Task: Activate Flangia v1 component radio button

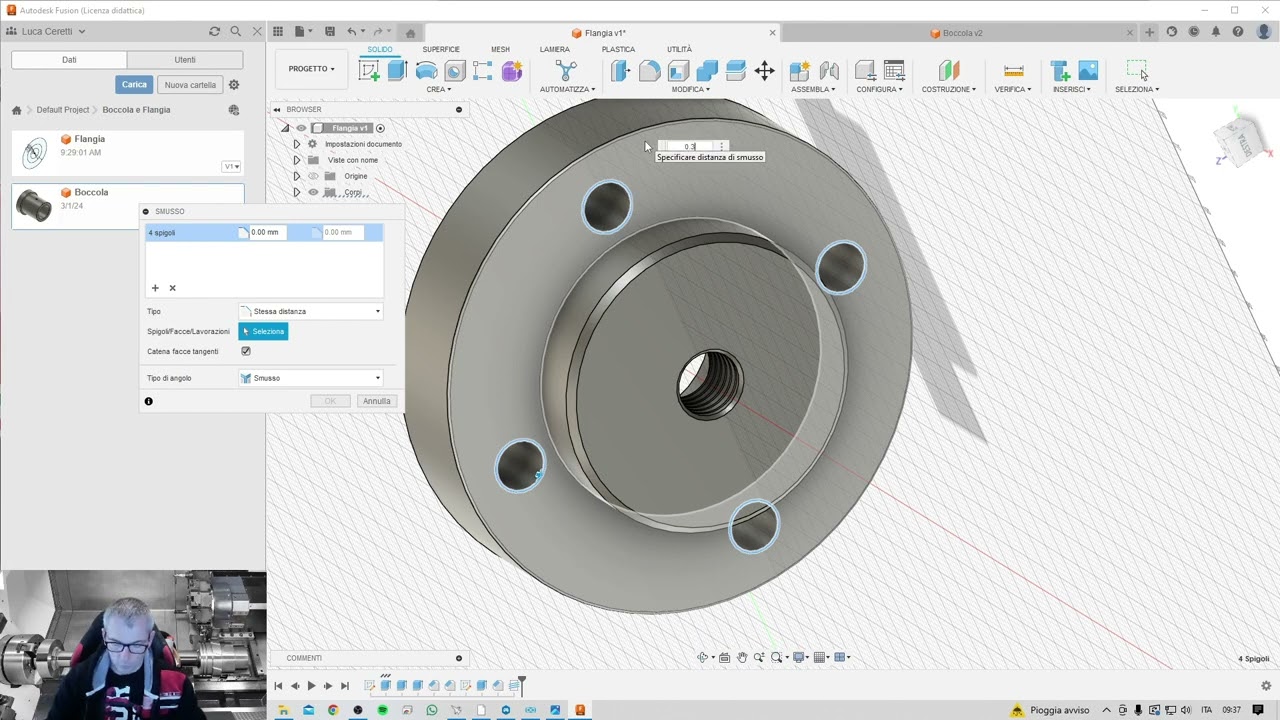Action: click(x=380, y=128)
